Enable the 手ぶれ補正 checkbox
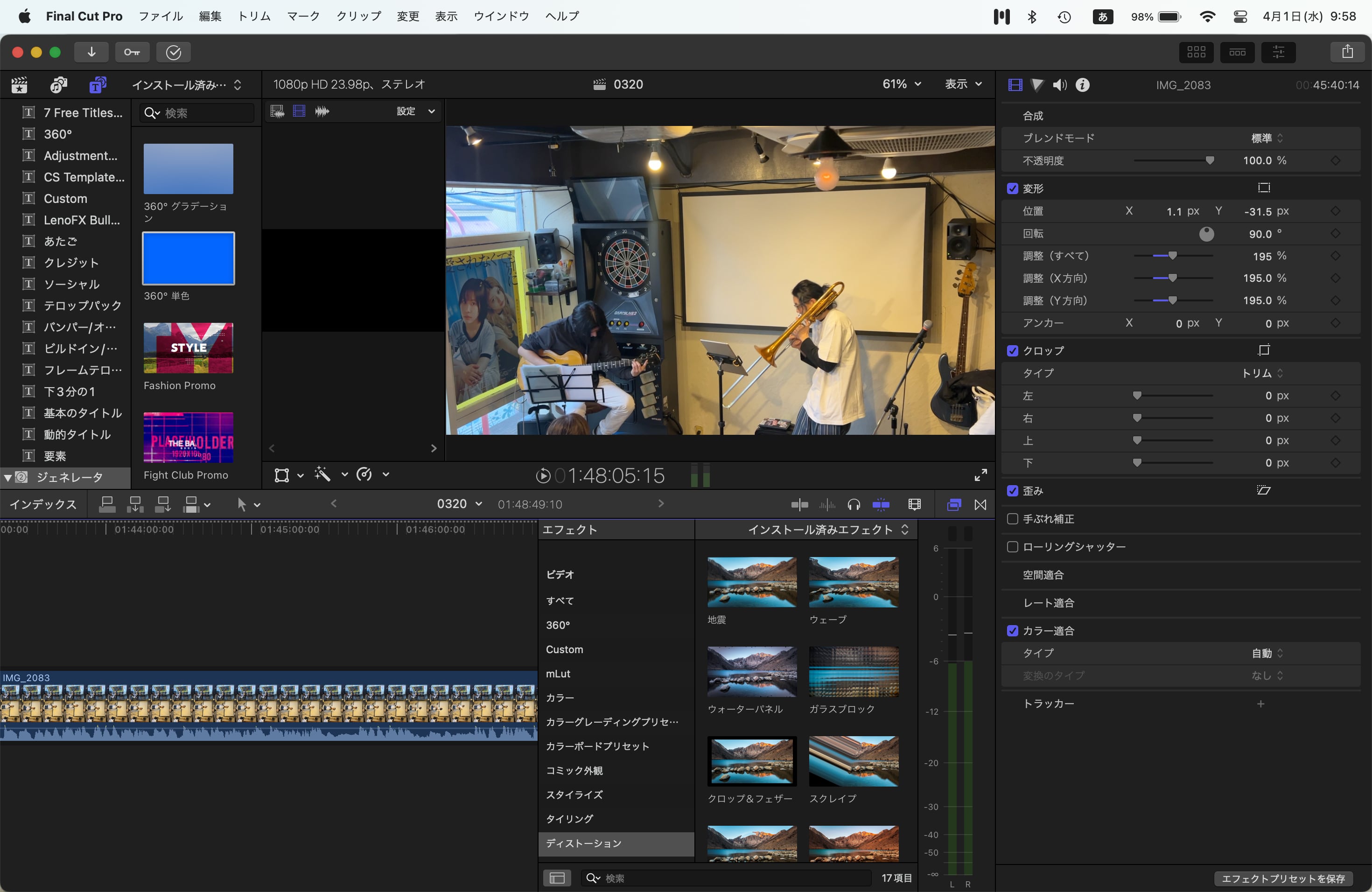 point(1012,519)
